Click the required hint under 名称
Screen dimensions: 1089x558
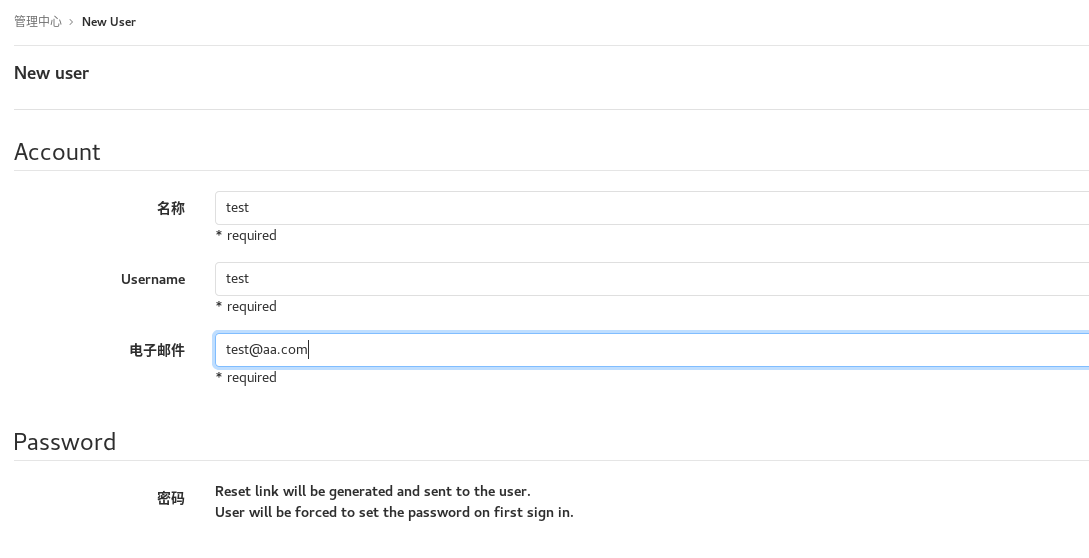tap(247, 236)
